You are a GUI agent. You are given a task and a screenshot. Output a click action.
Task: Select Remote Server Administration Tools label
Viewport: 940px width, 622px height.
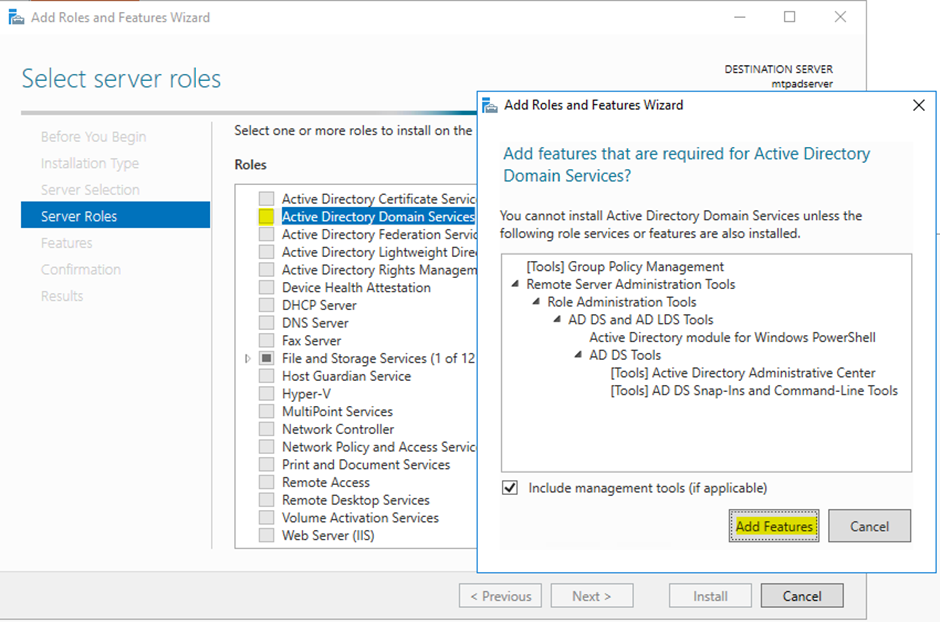(x=631, y=284)
